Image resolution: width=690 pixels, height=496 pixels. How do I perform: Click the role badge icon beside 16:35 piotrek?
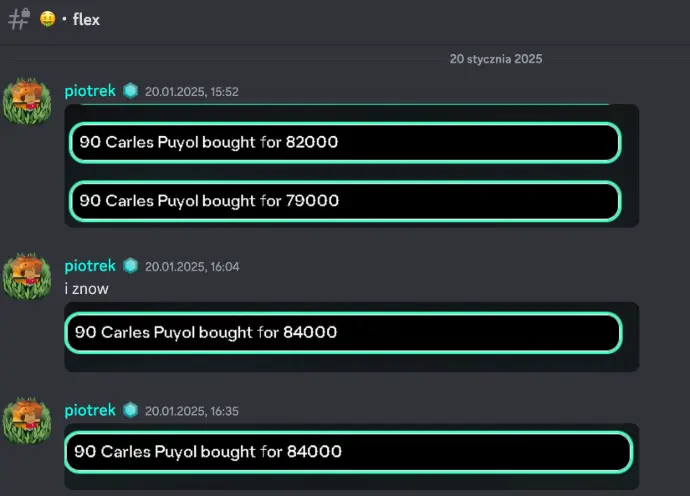click(x=130, y=410)
